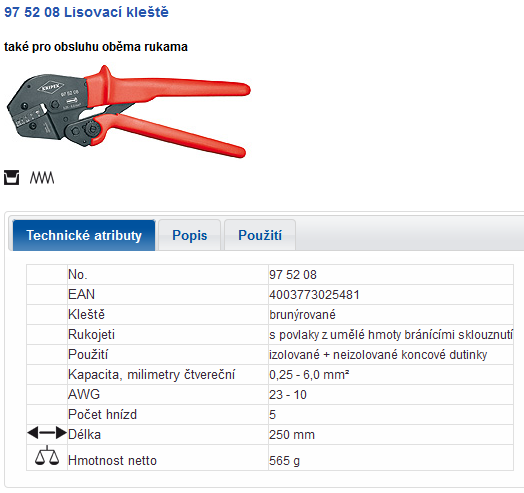This screenshot has height=493, width=524.
Task: Select the EAN value 4003773025481
Action: [314, 295]
